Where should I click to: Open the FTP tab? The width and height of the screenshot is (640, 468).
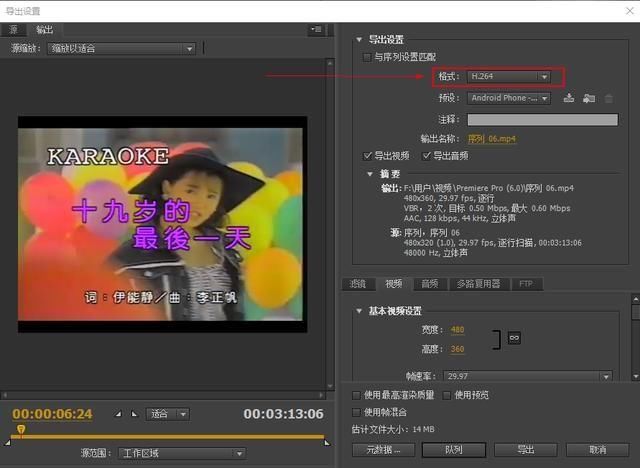coord(527,284)
